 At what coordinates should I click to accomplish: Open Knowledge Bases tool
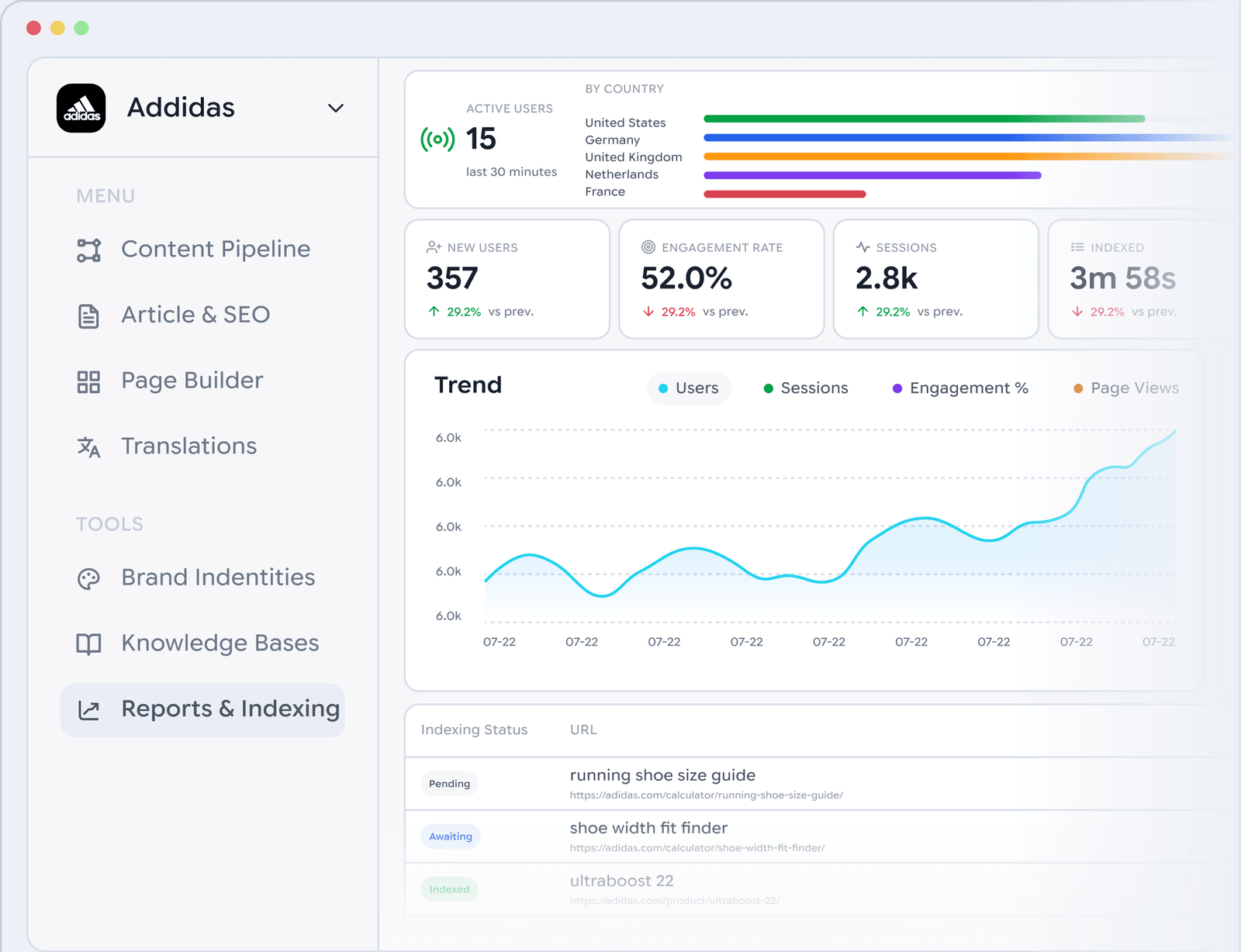tap(220, 643)
